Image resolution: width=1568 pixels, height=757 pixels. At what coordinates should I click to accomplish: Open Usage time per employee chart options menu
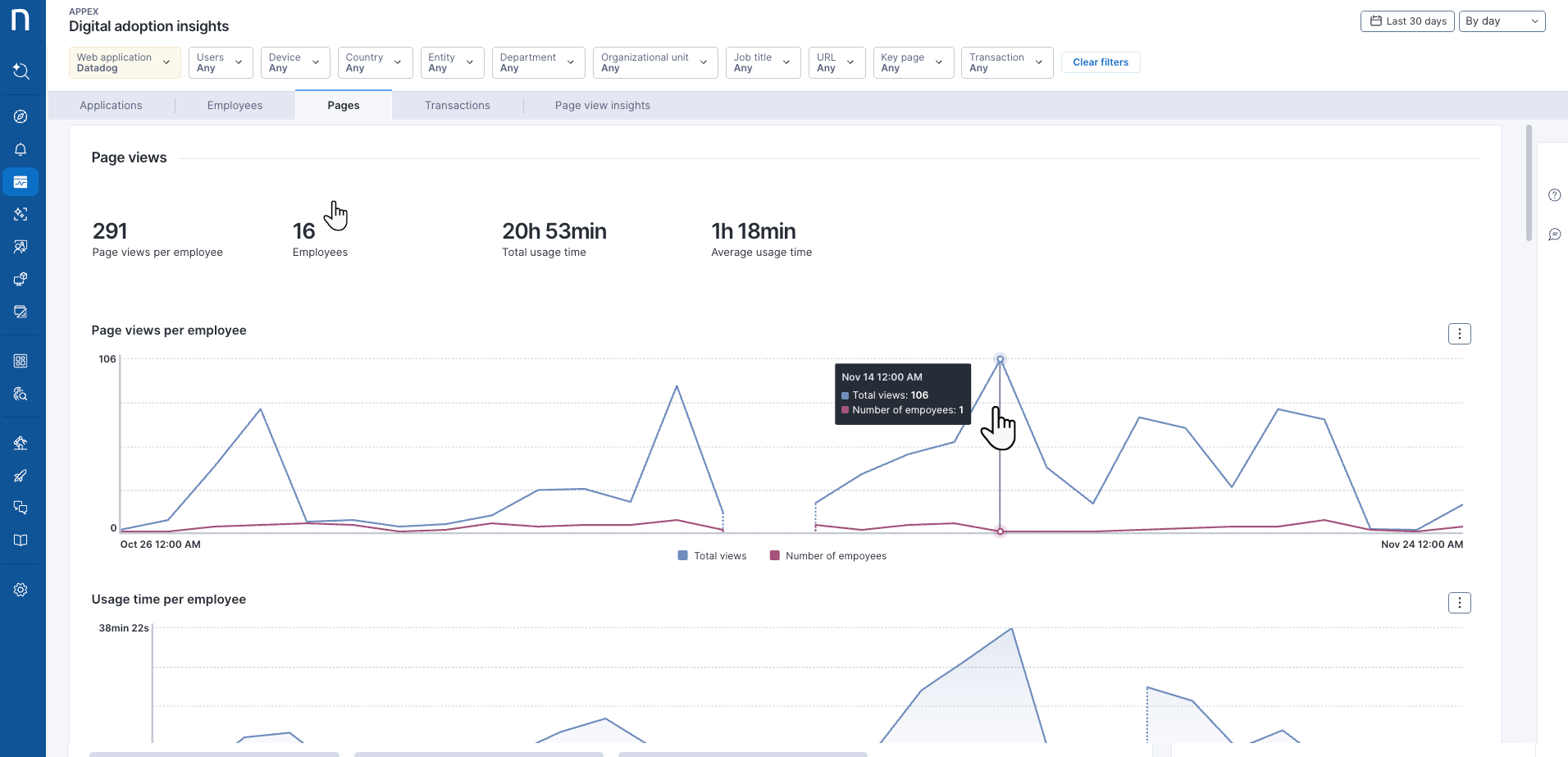[1459, 603]
